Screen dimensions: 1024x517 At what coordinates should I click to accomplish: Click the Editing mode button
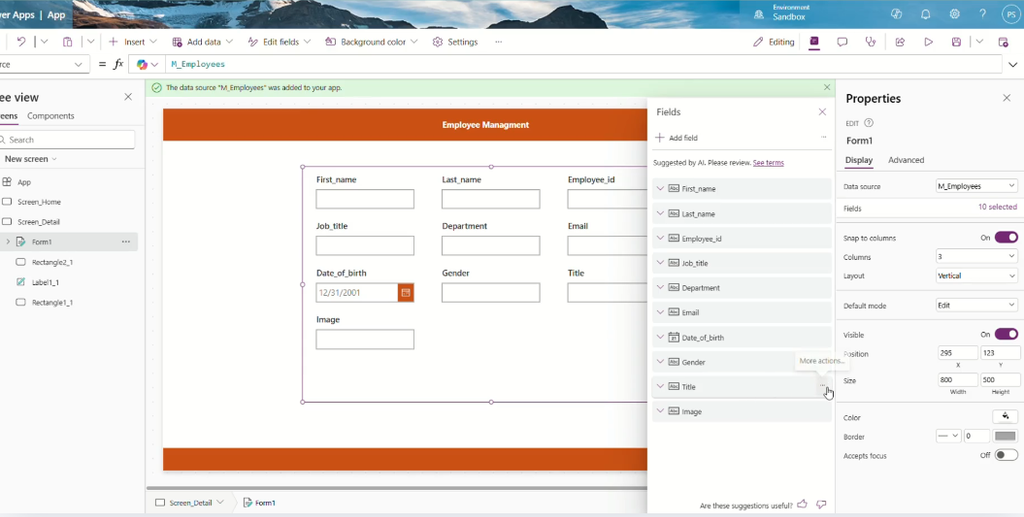(774, 42)
